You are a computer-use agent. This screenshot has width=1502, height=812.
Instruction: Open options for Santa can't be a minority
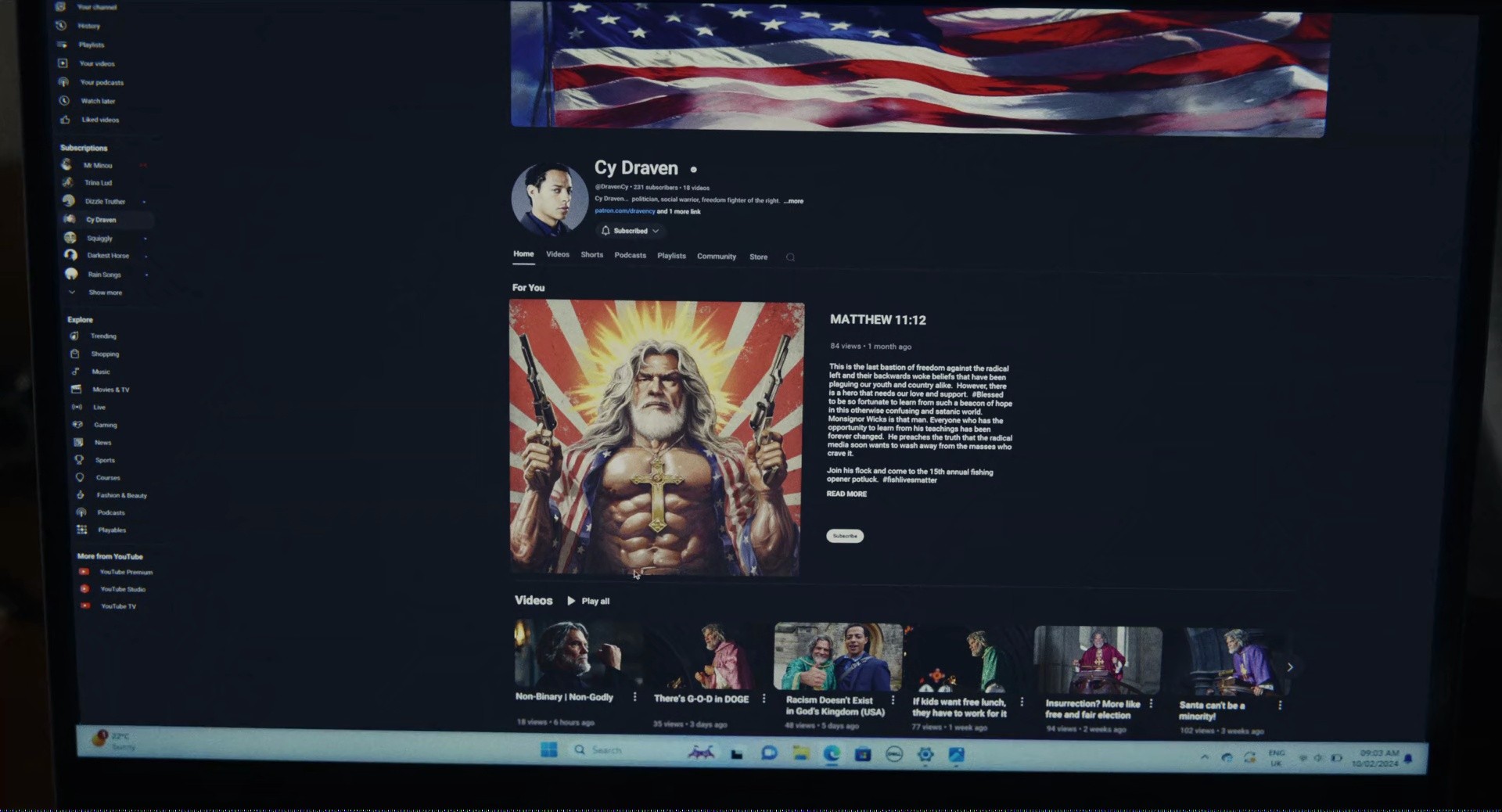[1280, 705]
